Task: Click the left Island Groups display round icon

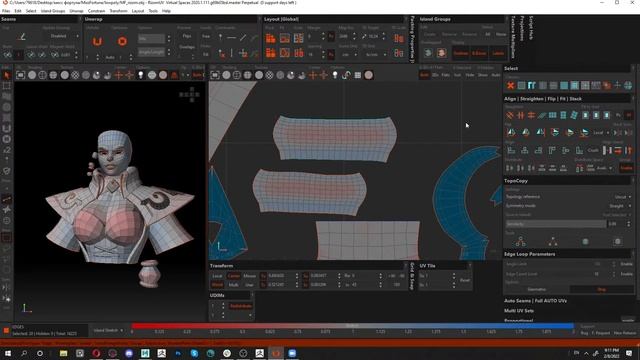Action: point(428,53)
